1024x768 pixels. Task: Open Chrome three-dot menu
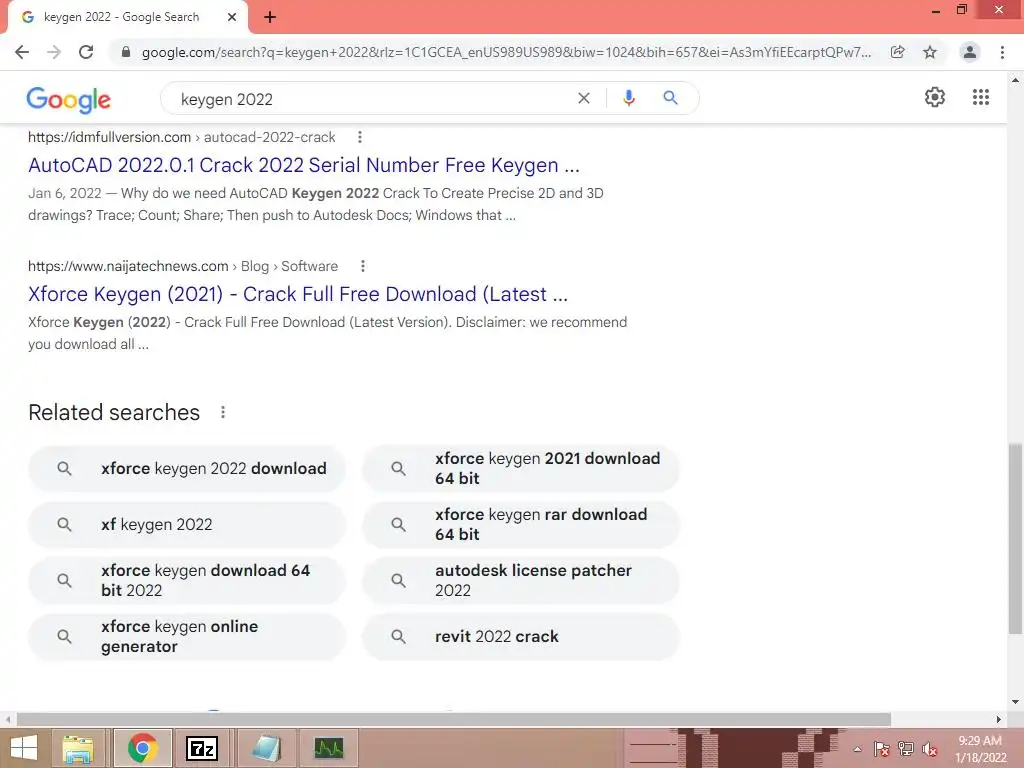(1002, 52)
